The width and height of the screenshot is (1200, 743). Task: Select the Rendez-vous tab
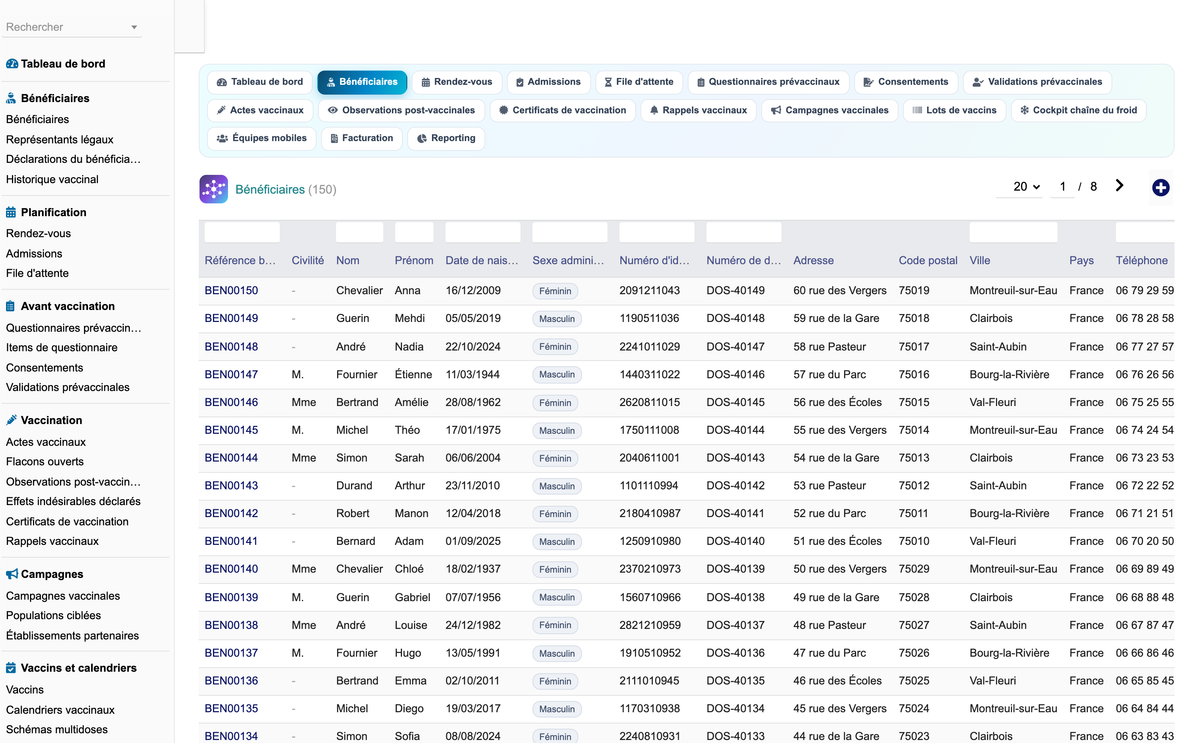(x=457, y=82)
